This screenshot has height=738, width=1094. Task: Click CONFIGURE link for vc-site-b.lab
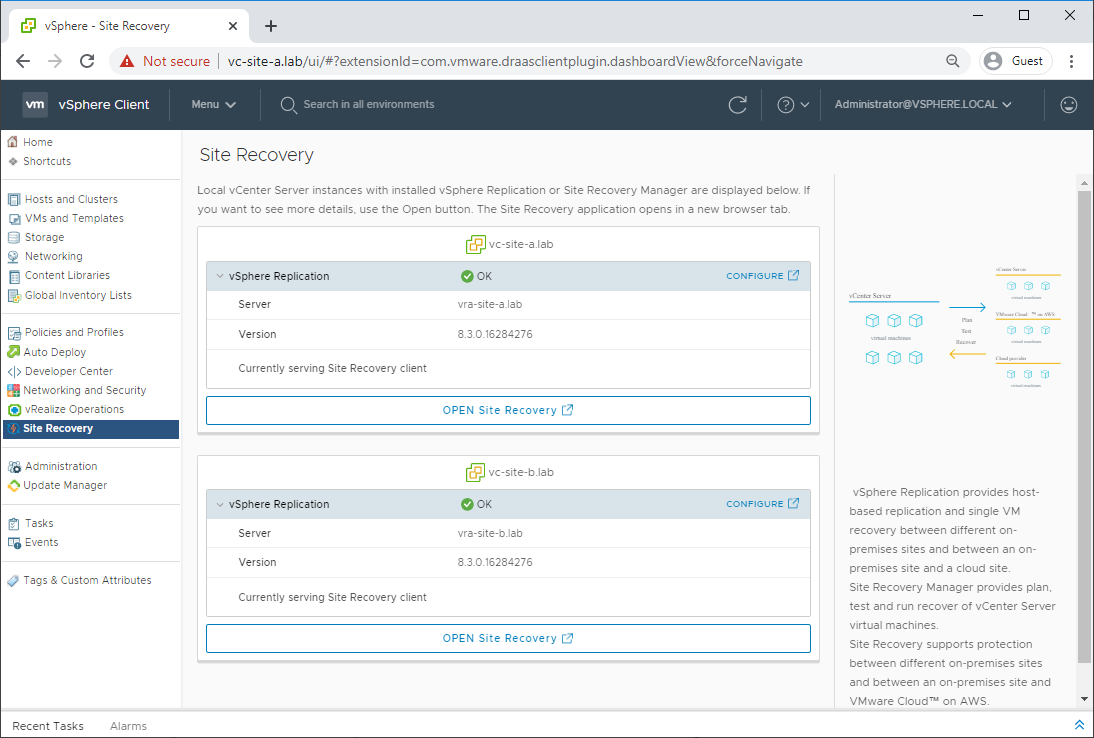click(x=763, y=504)
